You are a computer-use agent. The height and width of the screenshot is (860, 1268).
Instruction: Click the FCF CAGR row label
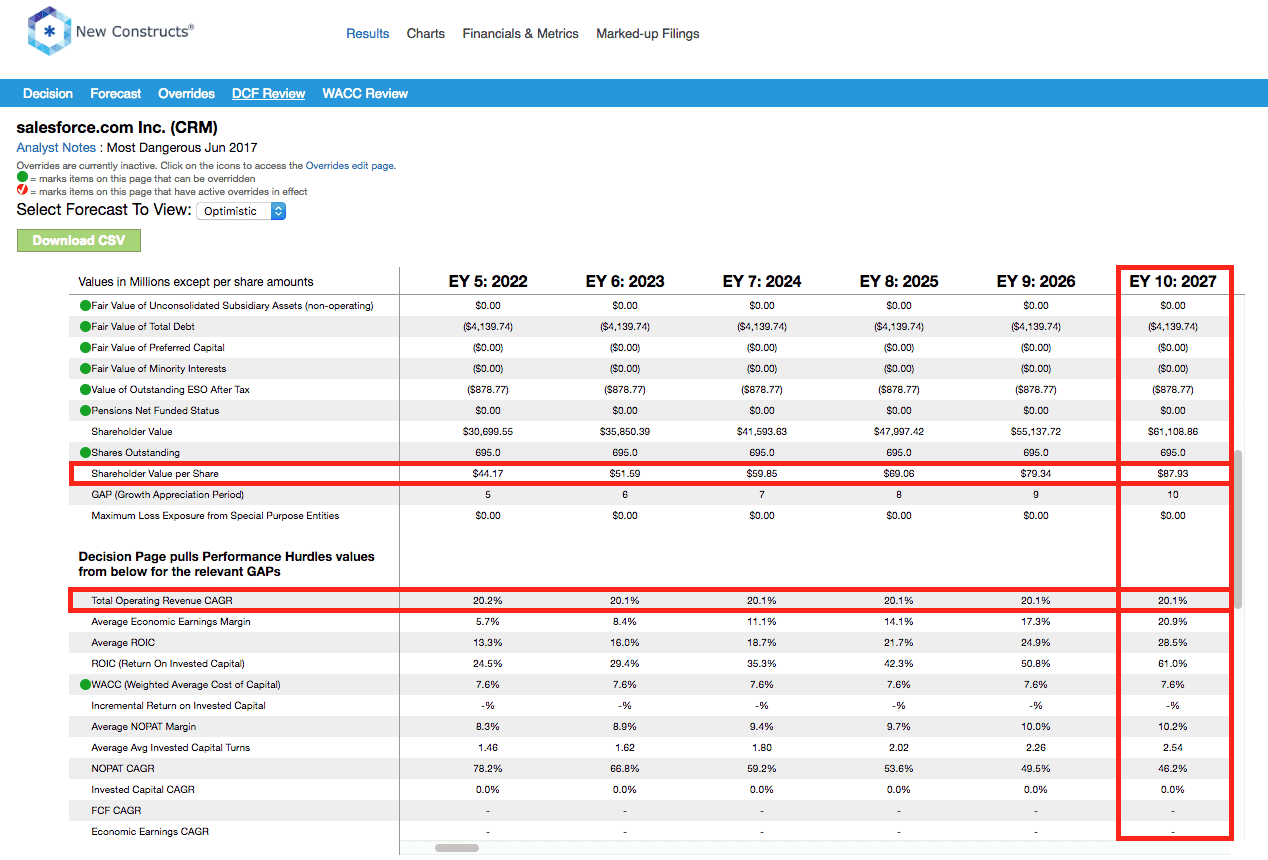click(x=116, y=810)
